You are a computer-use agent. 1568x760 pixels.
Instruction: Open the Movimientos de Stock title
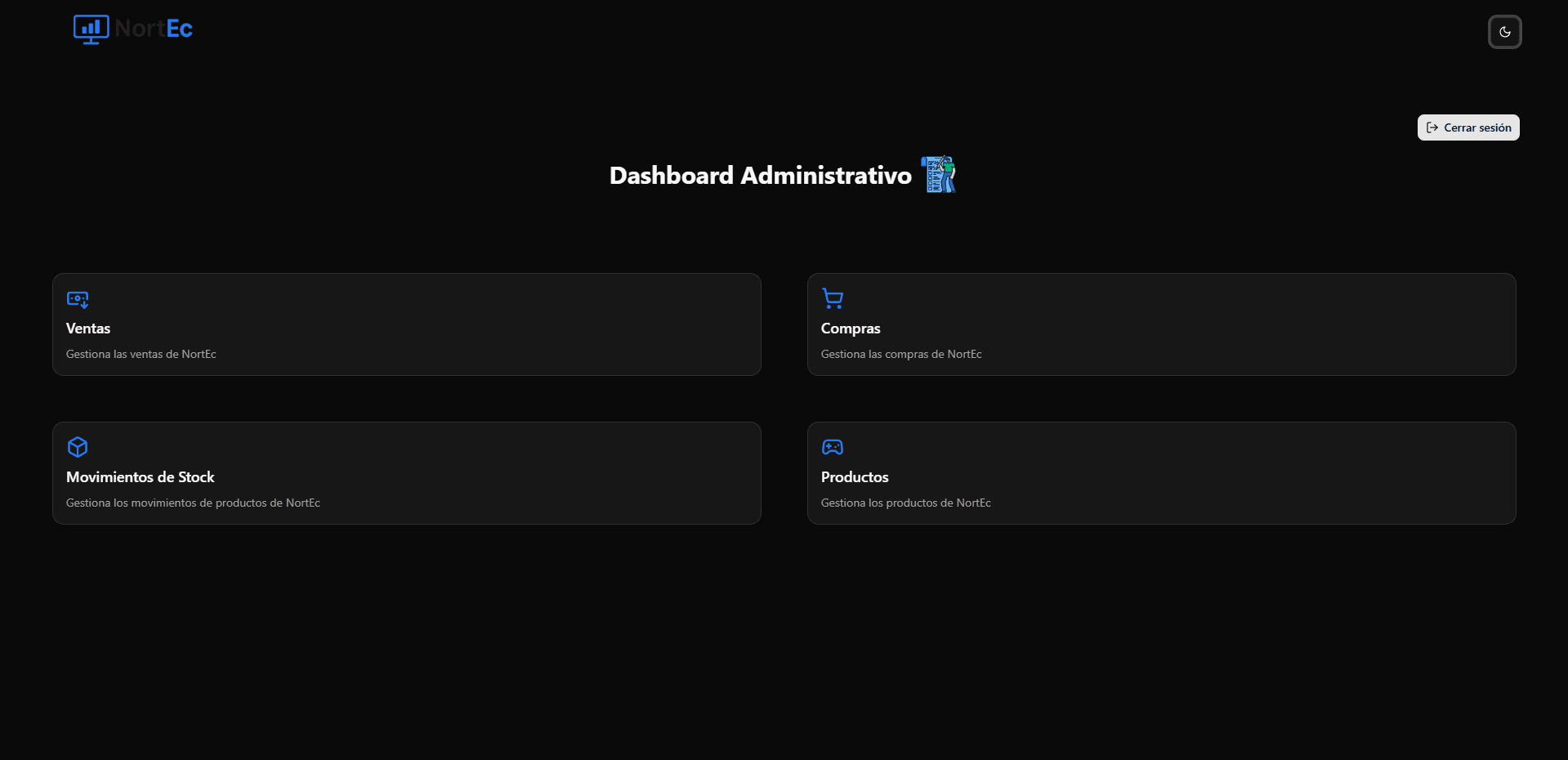[141, 477]
